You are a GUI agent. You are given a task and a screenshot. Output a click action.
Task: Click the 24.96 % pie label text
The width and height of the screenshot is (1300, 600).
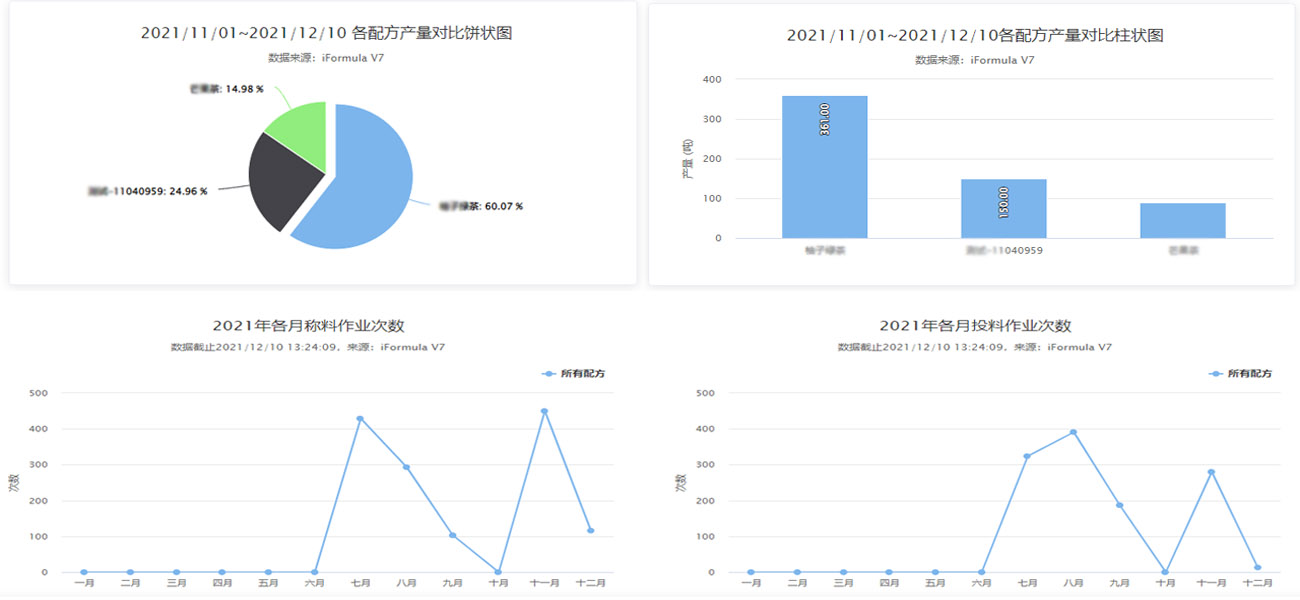point(147,191)
